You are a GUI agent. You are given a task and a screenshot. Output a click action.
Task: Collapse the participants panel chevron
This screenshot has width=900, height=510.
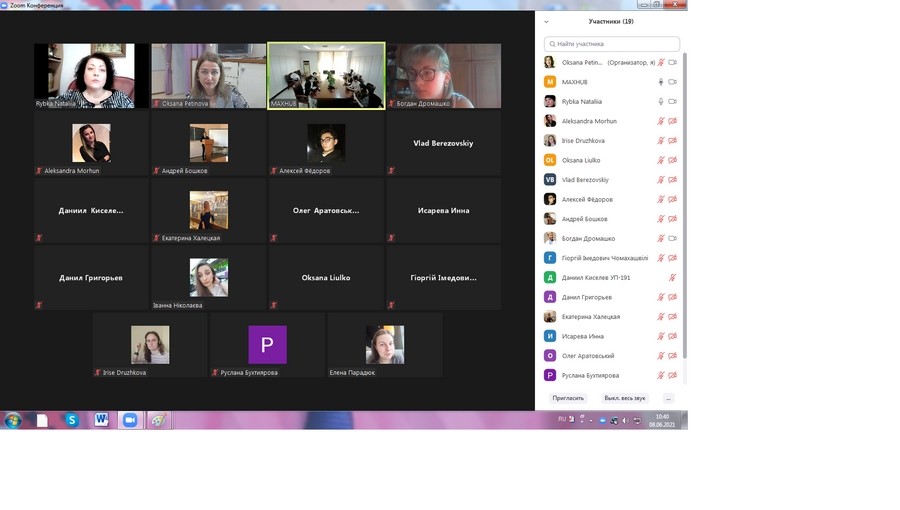546,22
